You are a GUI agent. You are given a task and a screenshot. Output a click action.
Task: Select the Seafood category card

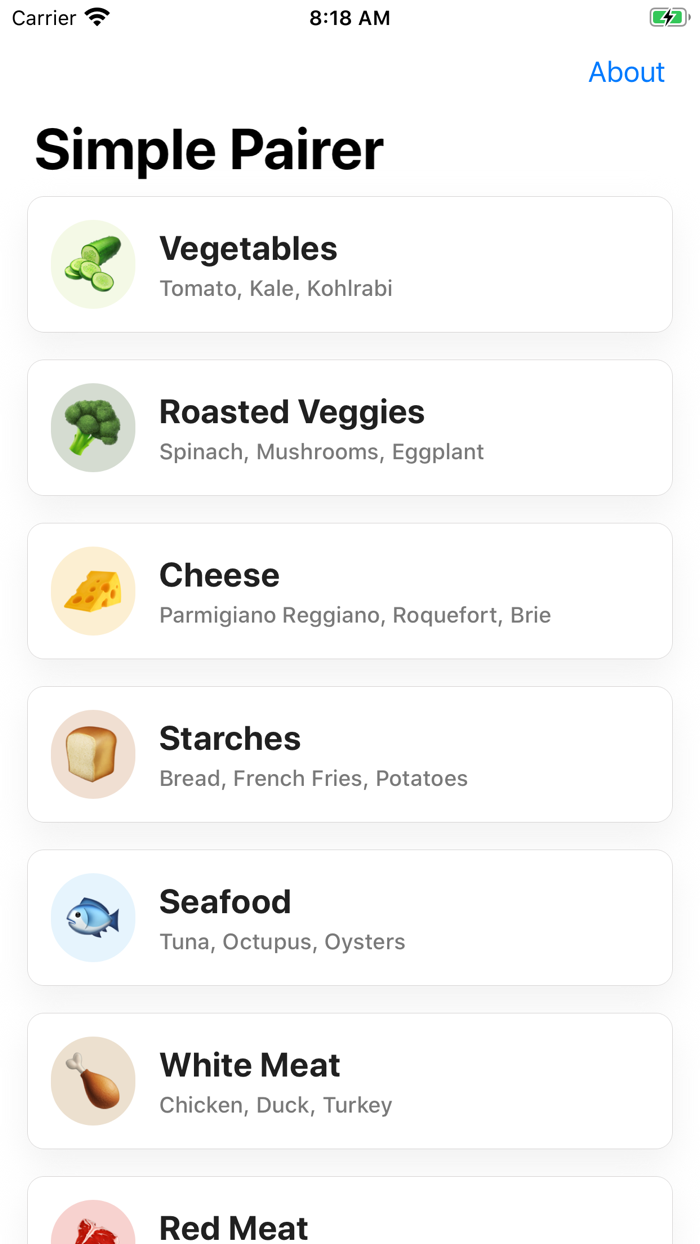tap(350, 917)
